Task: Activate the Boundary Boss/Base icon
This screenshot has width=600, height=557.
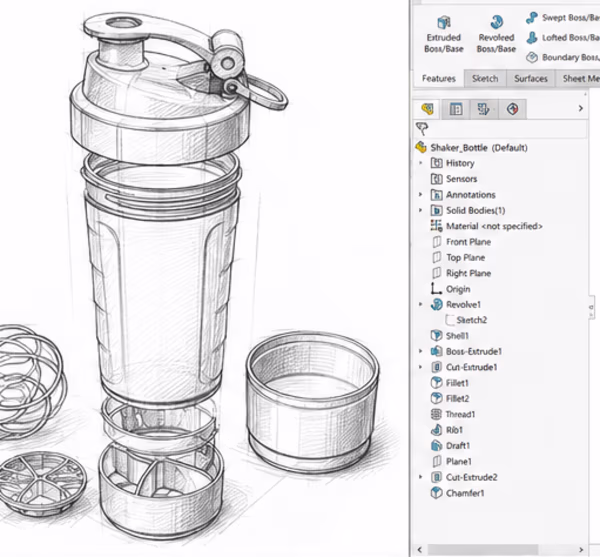Action: 532,57
